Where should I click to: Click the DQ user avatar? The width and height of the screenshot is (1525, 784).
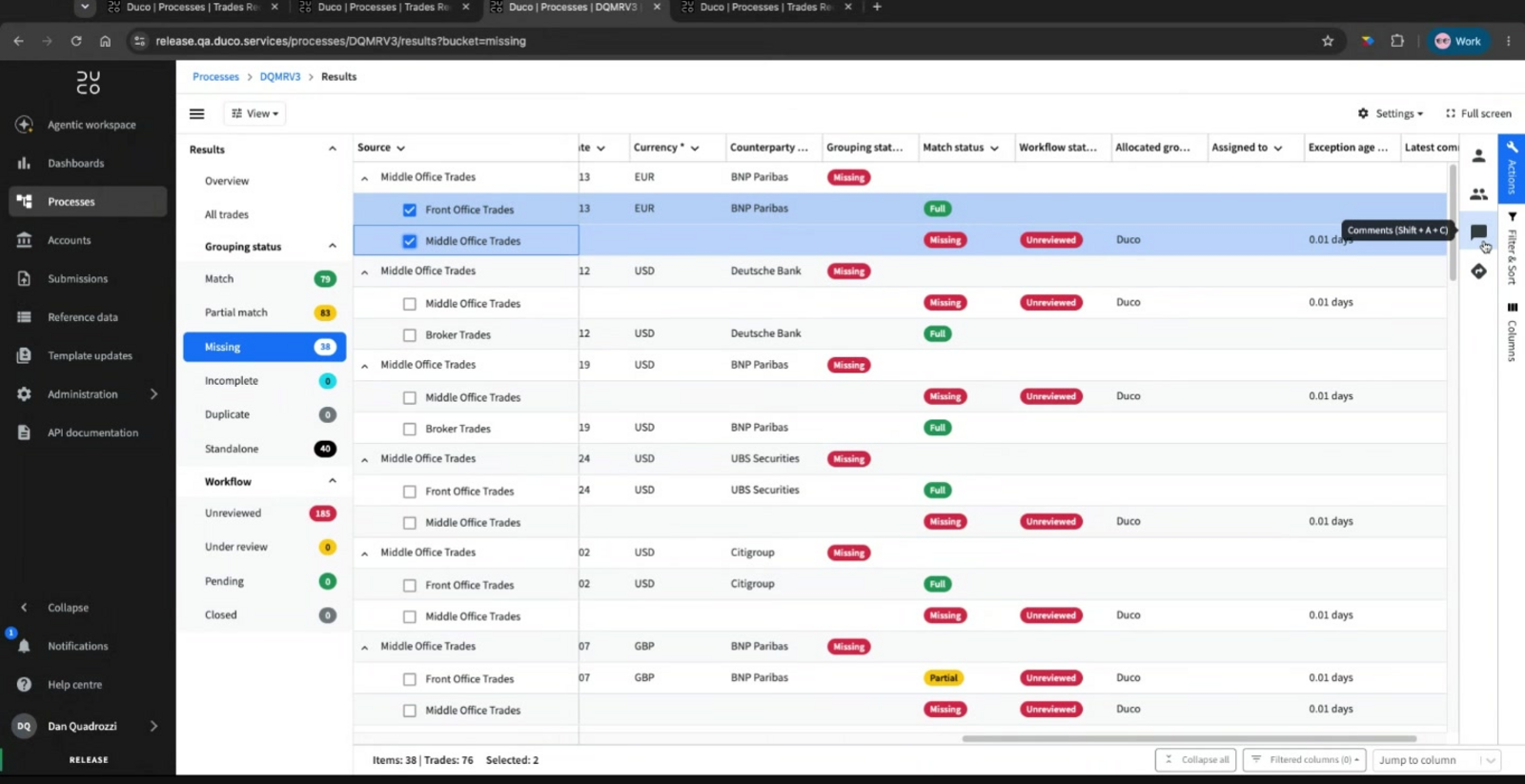24,726
